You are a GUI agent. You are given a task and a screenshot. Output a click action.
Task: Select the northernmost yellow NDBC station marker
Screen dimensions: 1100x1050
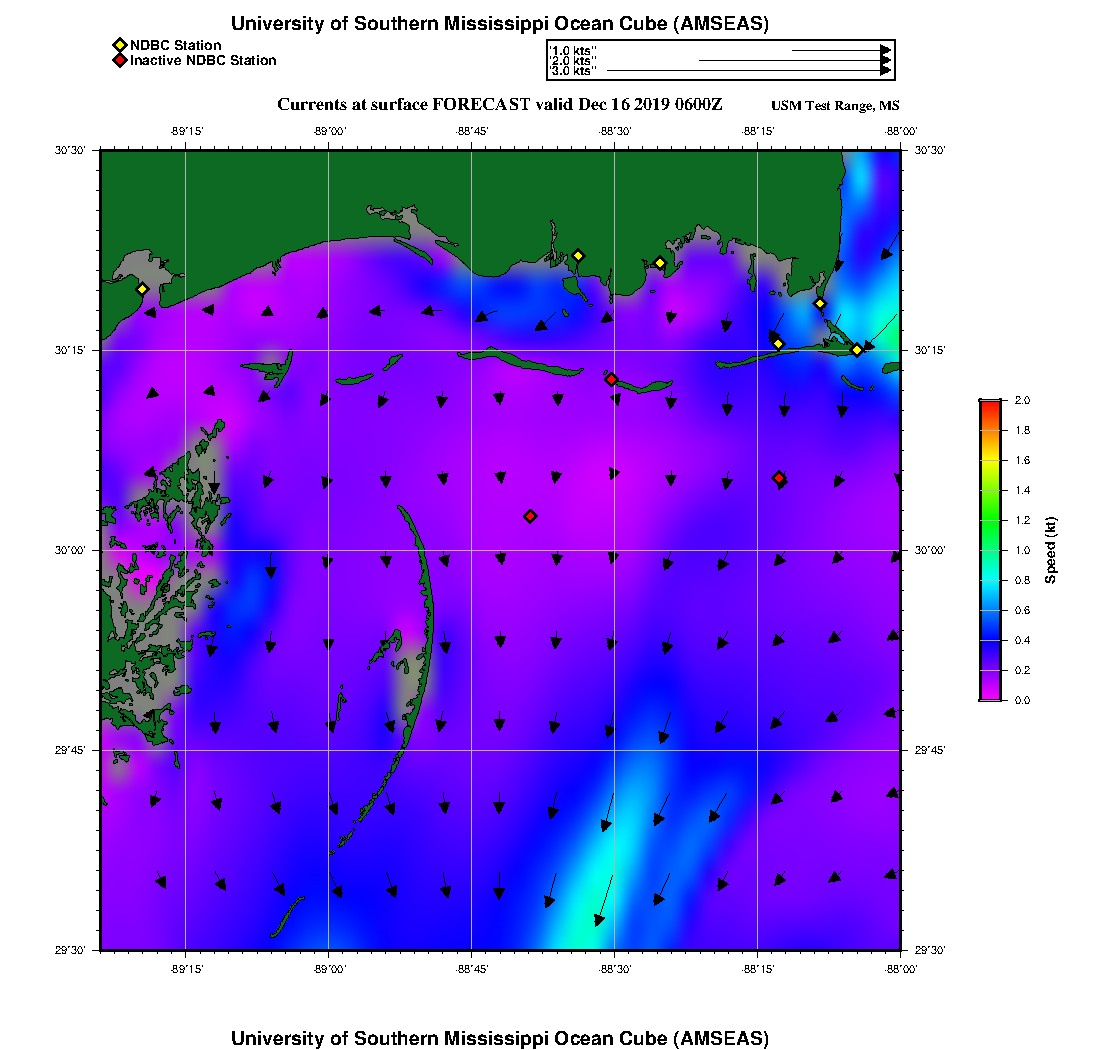click(x=577, y=255)
